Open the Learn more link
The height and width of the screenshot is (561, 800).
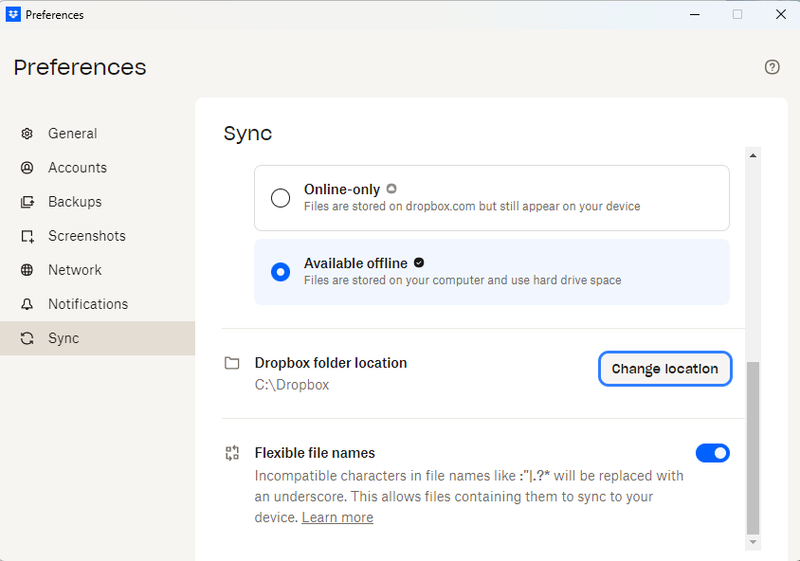tap(337, 517)
